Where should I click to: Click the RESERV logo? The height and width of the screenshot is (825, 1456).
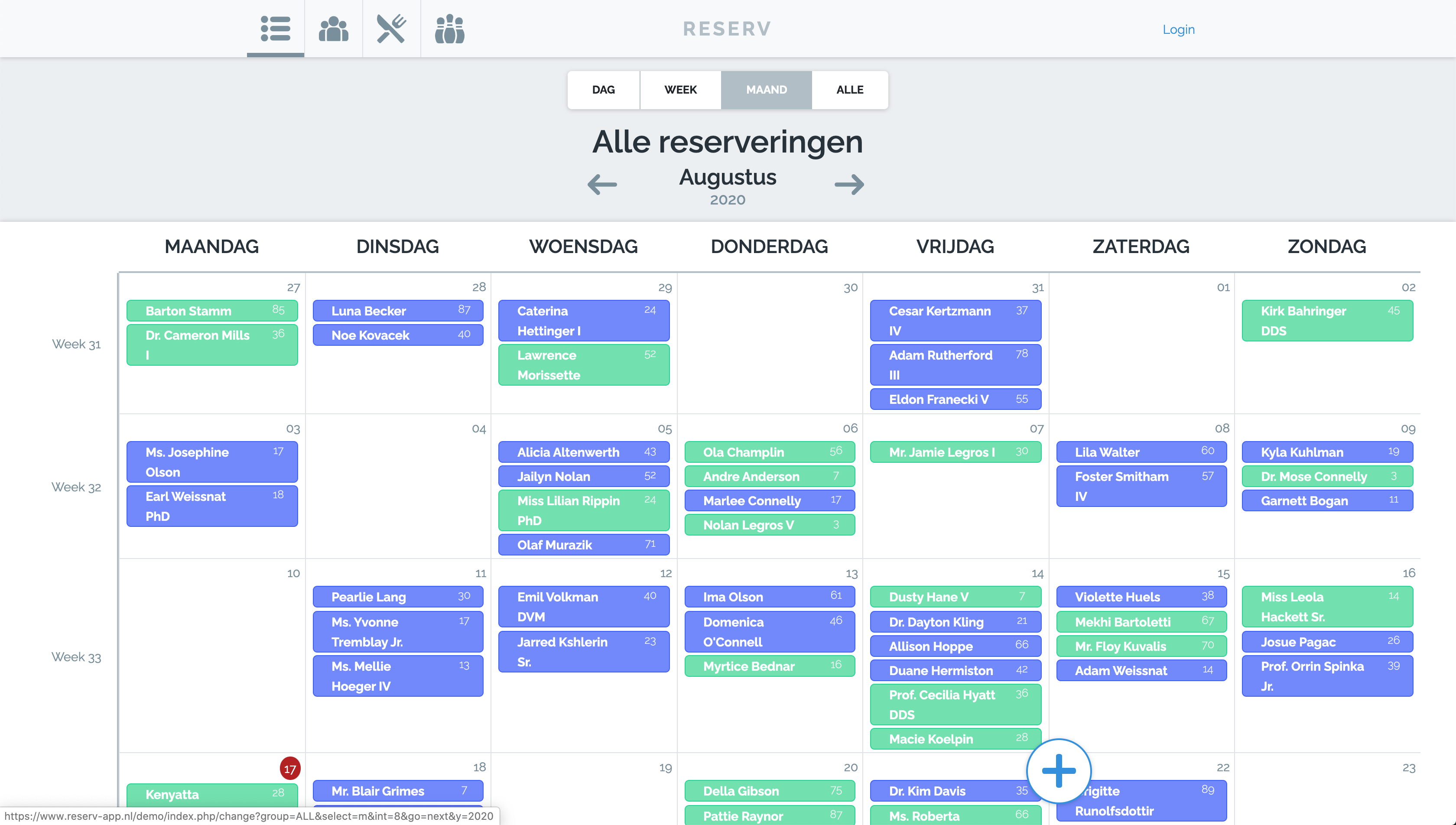(728, 28)
